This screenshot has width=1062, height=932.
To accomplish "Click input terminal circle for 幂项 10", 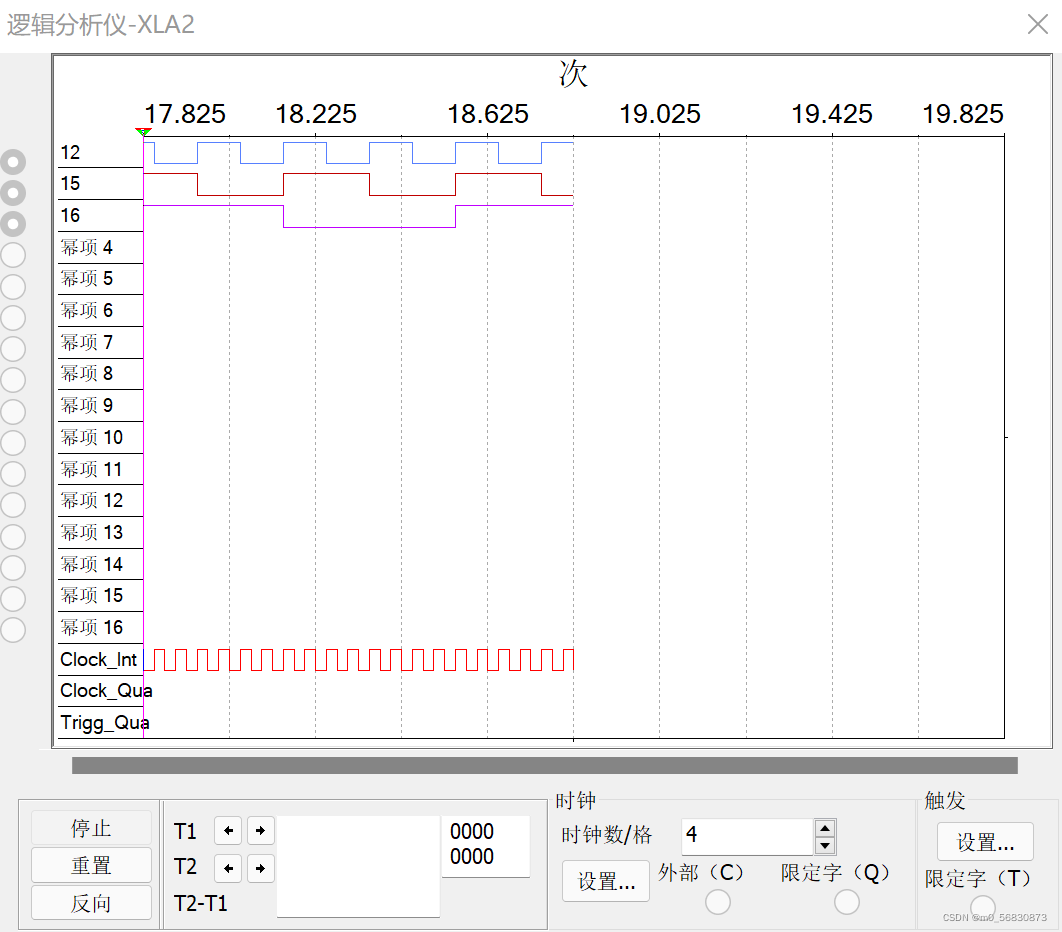I will coord(13,443).
